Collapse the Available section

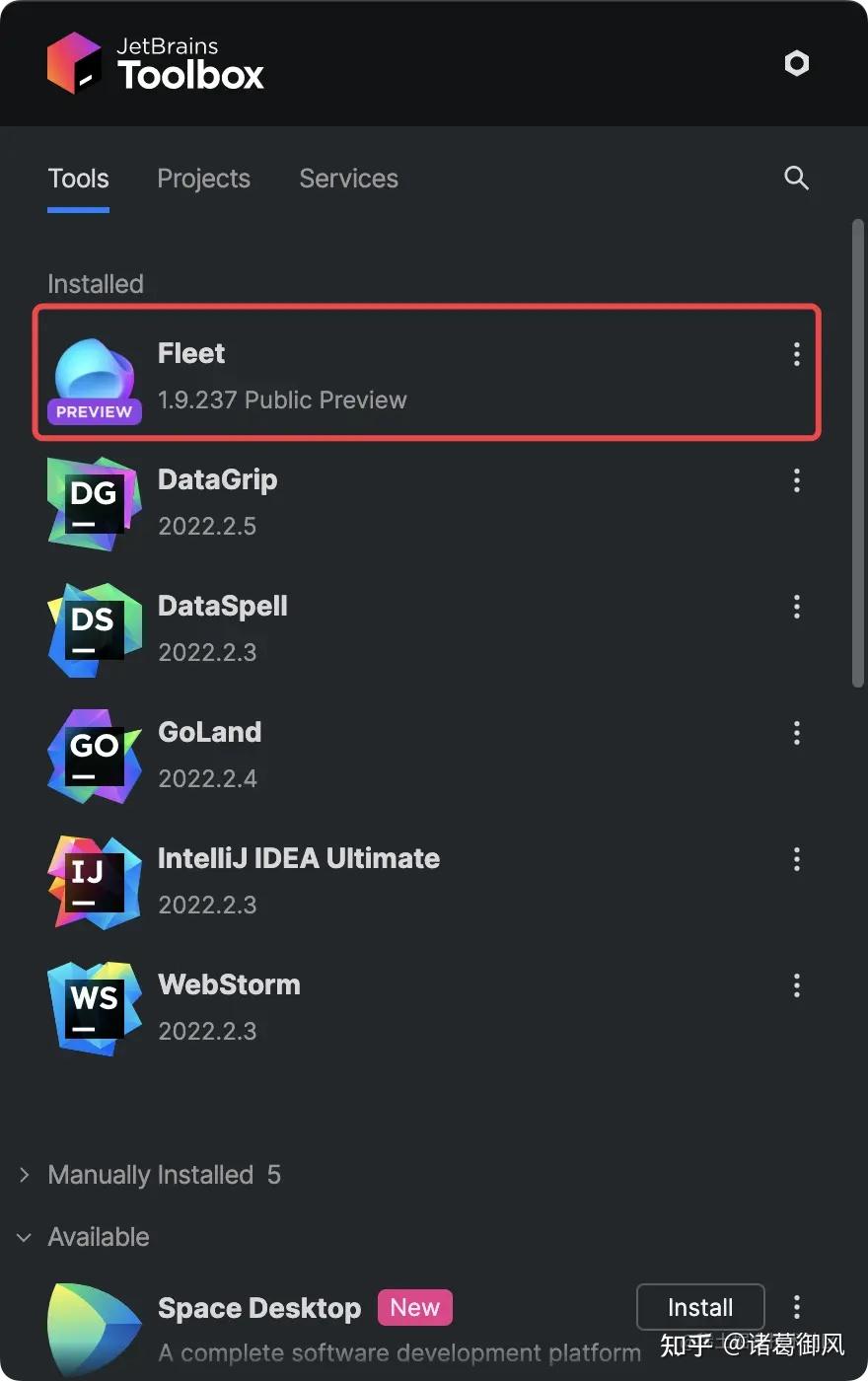(84, 1237)
